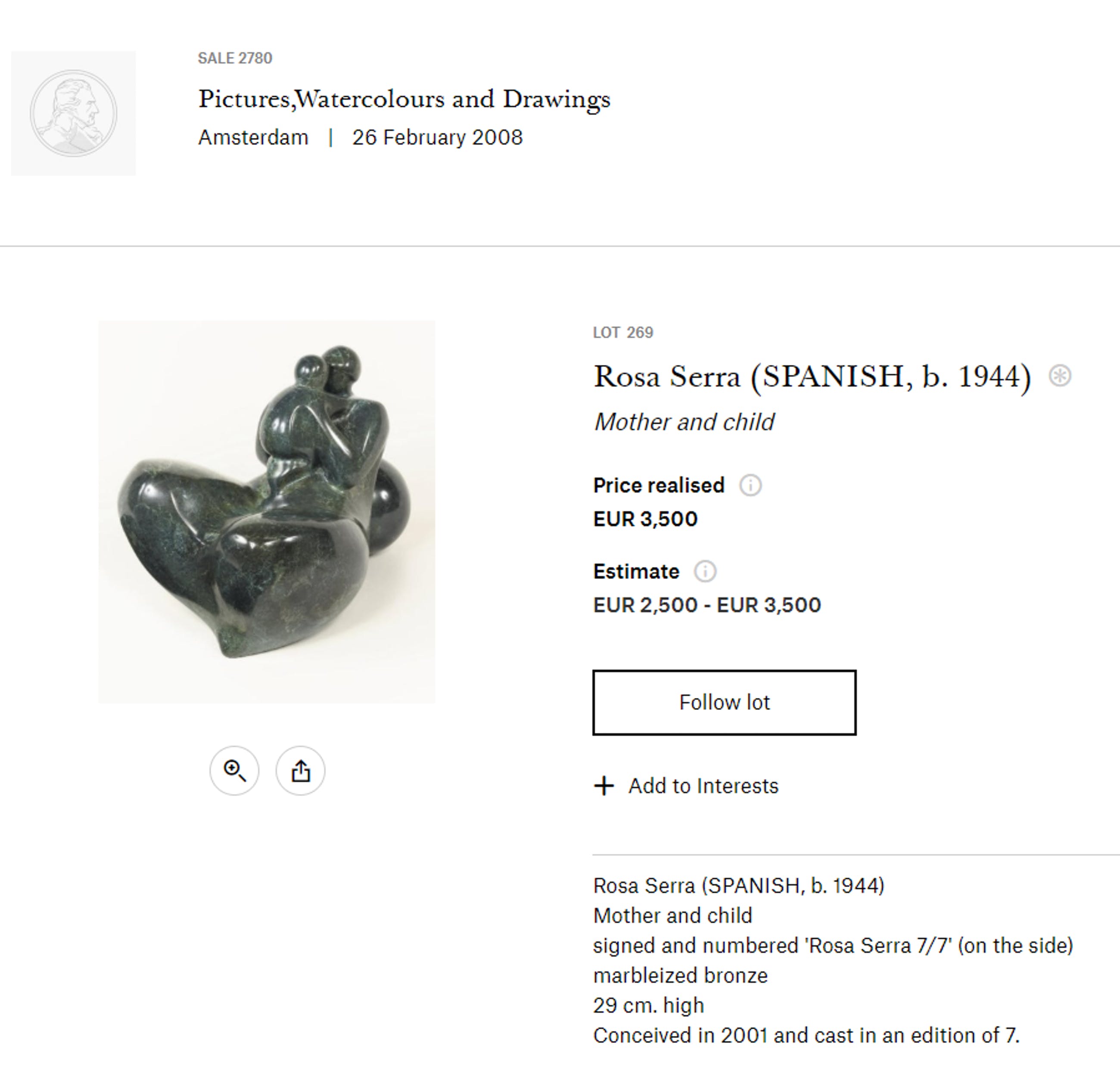
Task: Click the asterisk symbol beside the artist name
Action: point(1060,375)
